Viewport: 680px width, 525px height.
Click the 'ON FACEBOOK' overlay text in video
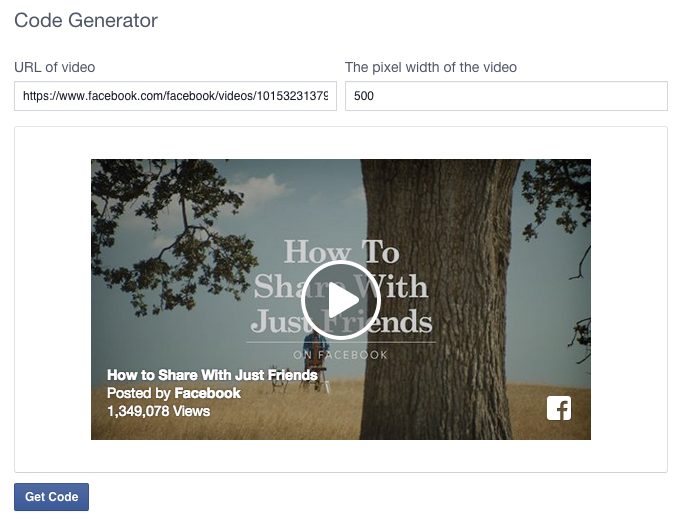tap(340, 355)
